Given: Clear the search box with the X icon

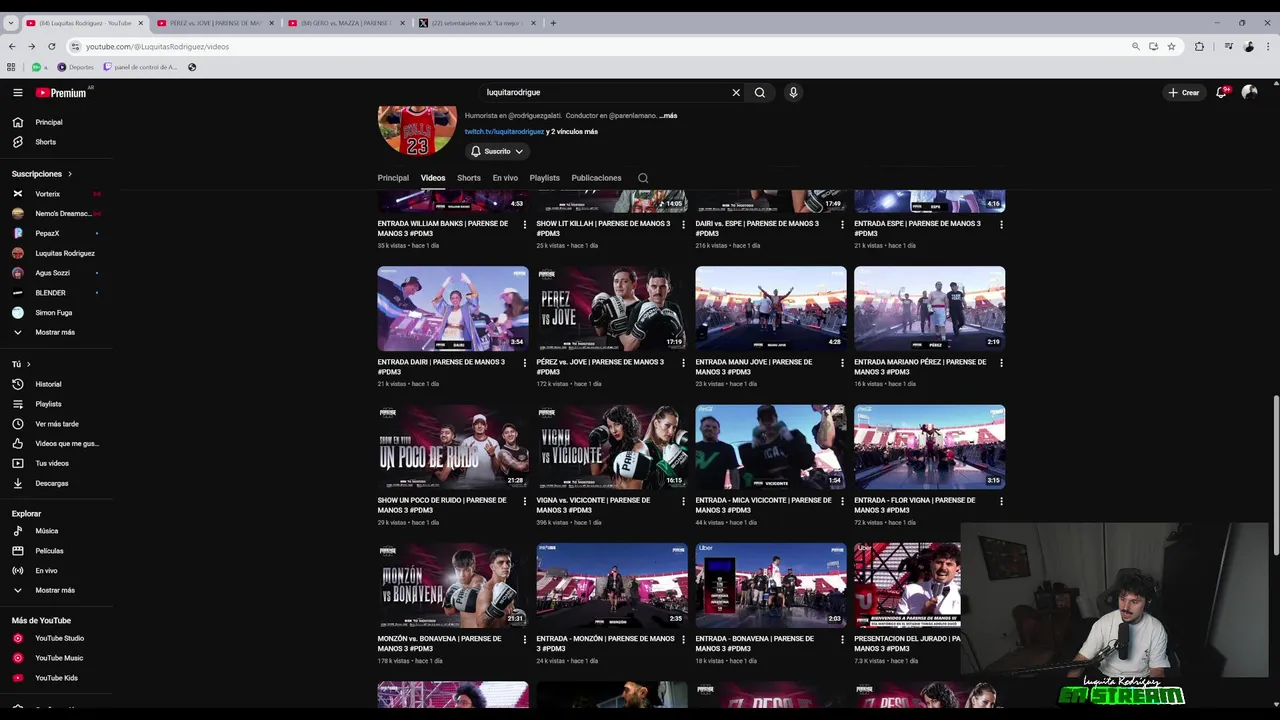Looking at the screenshot, I should point(736,92).
